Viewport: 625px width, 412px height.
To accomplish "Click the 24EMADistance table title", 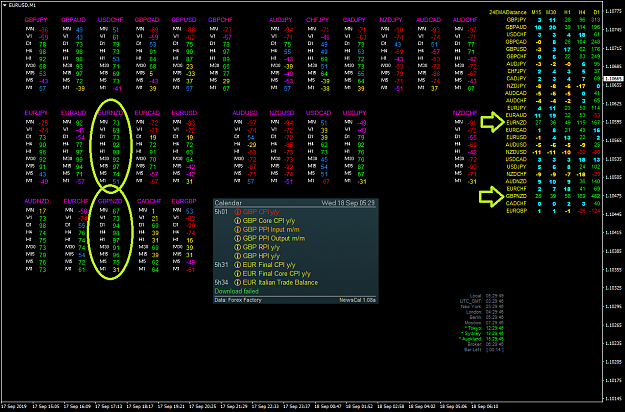I will (507, 12).
